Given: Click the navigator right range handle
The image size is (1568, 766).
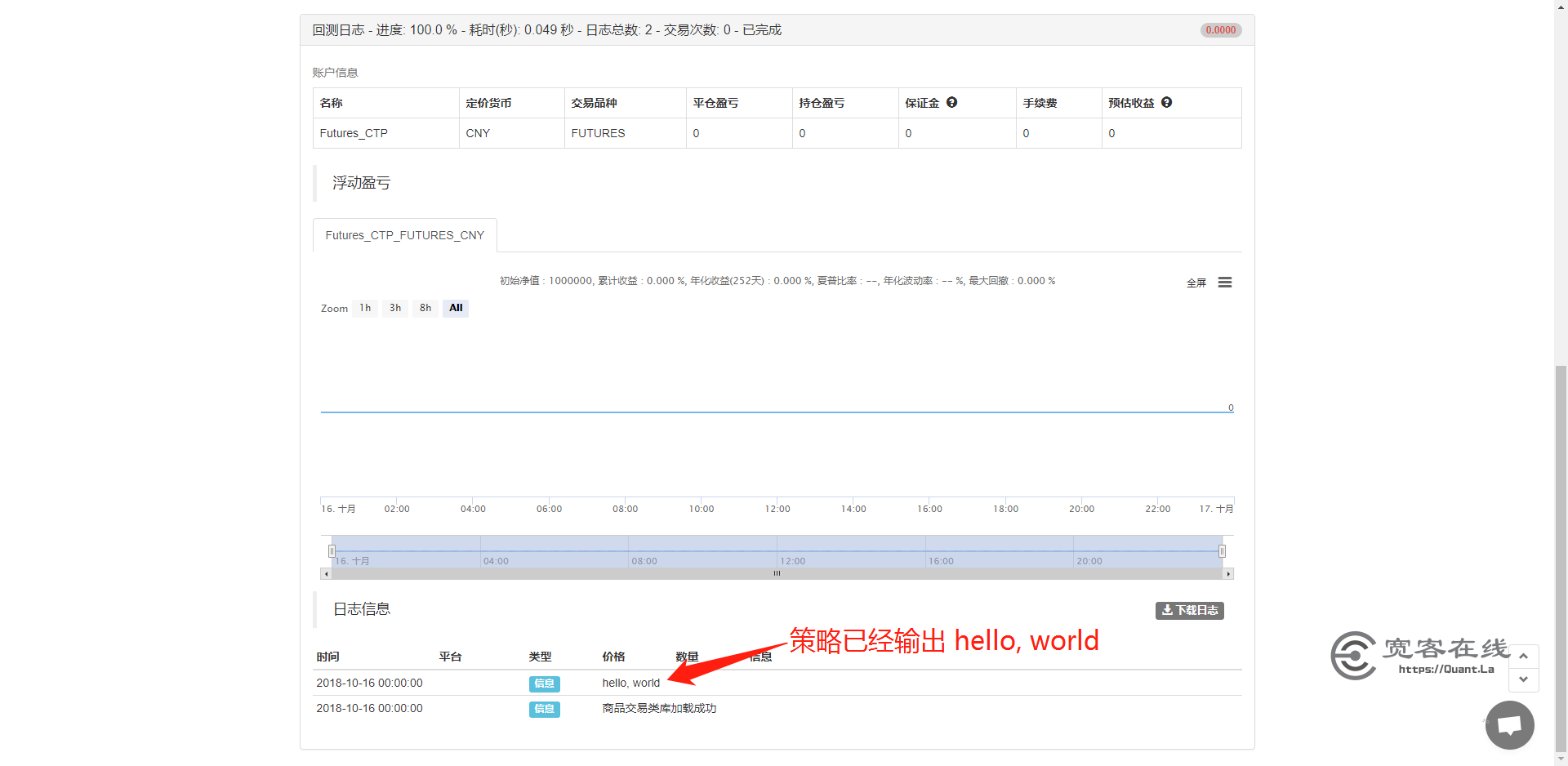Looking at the screenshot, I should coord(1222,551).
